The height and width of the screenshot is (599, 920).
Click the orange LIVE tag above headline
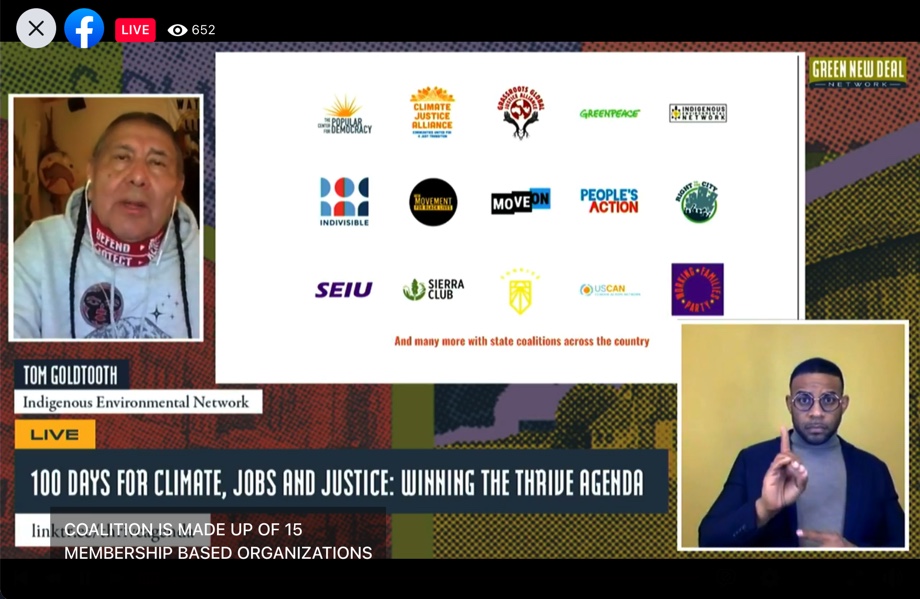(55, 435)
